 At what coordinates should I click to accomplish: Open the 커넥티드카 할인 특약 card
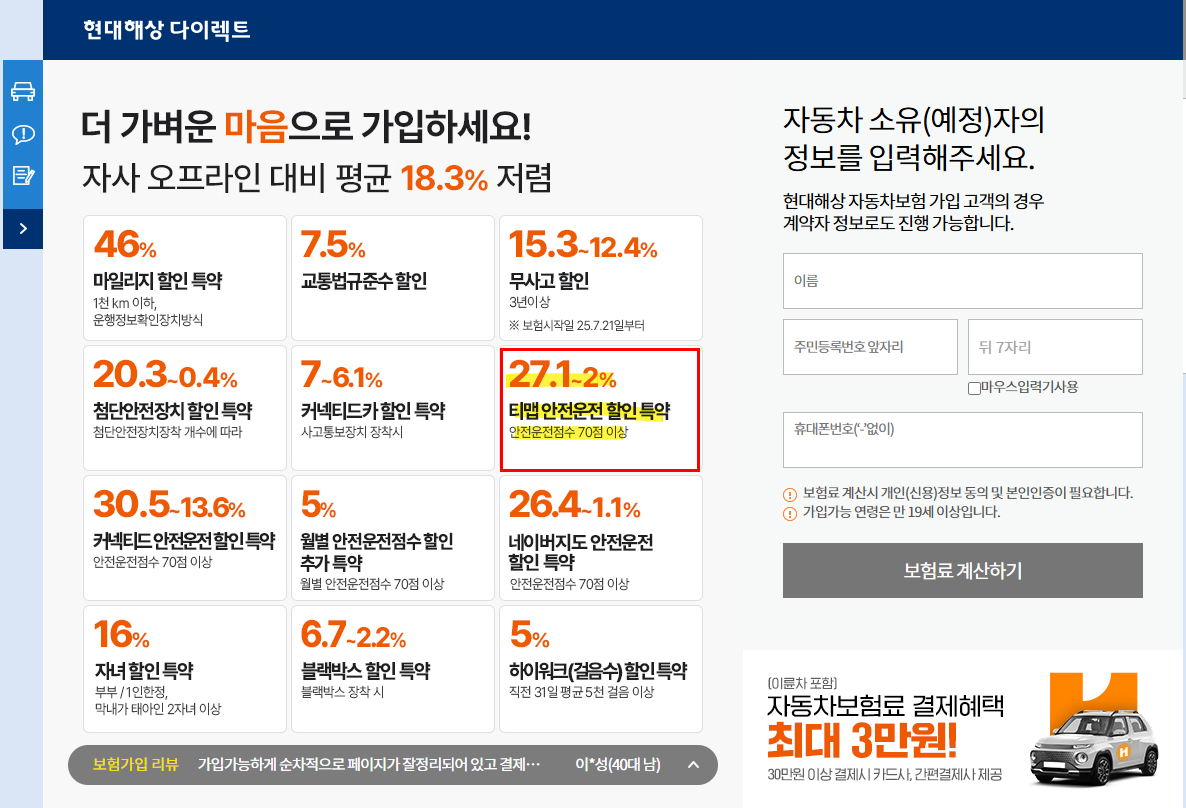pos(393,408)
